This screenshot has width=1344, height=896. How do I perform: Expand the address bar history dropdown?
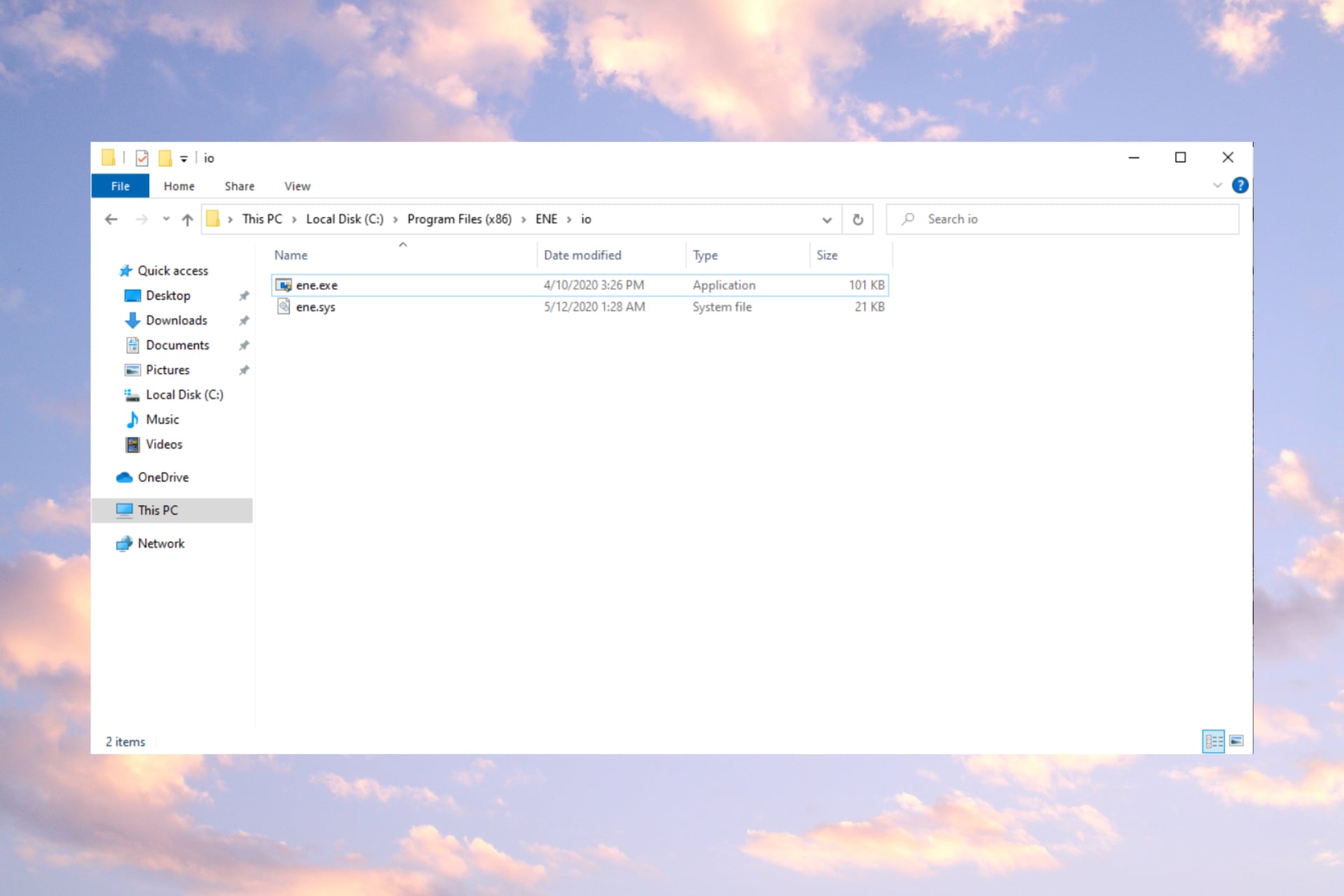pos(827,220)
